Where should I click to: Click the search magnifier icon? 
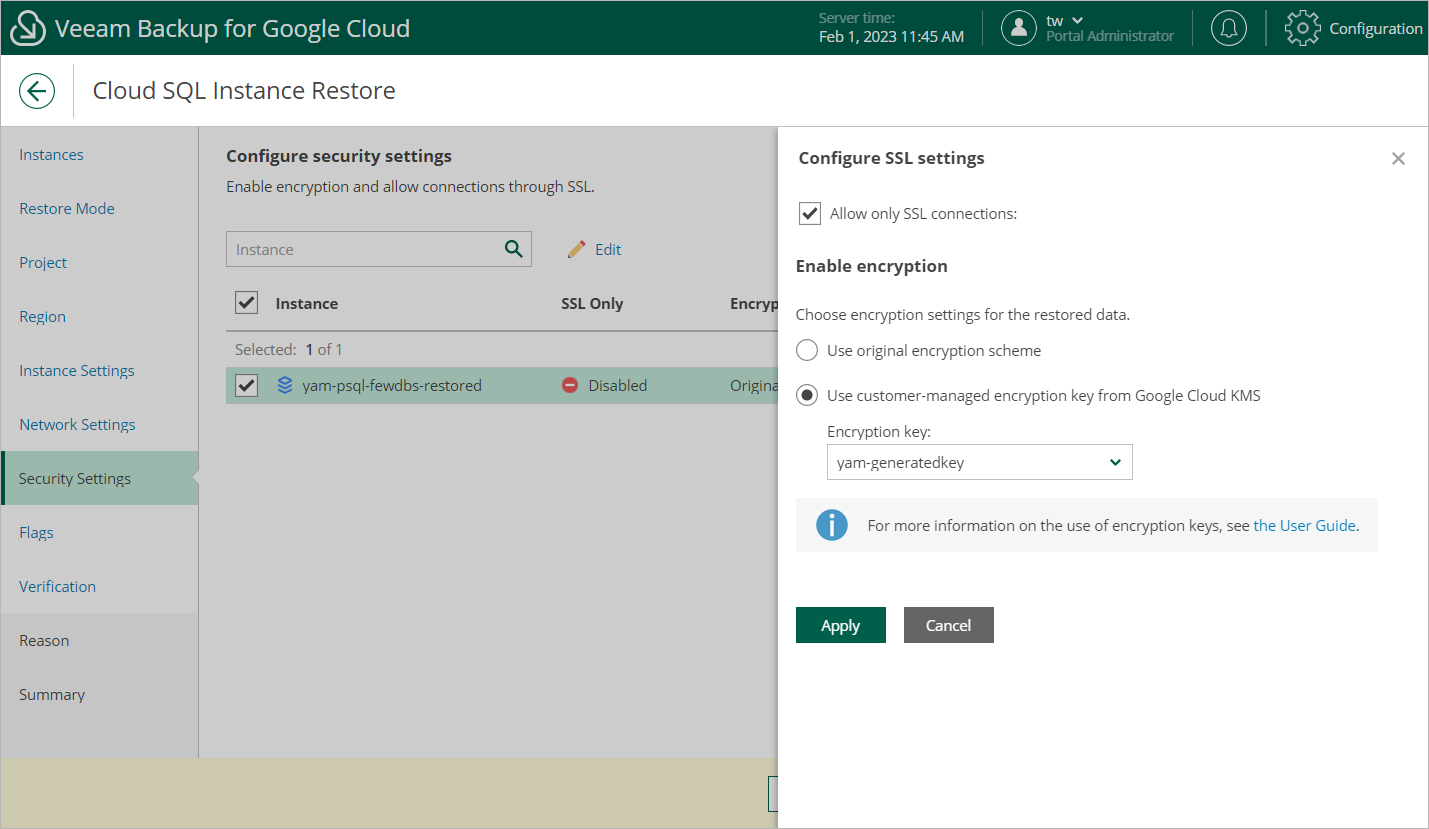514,249
